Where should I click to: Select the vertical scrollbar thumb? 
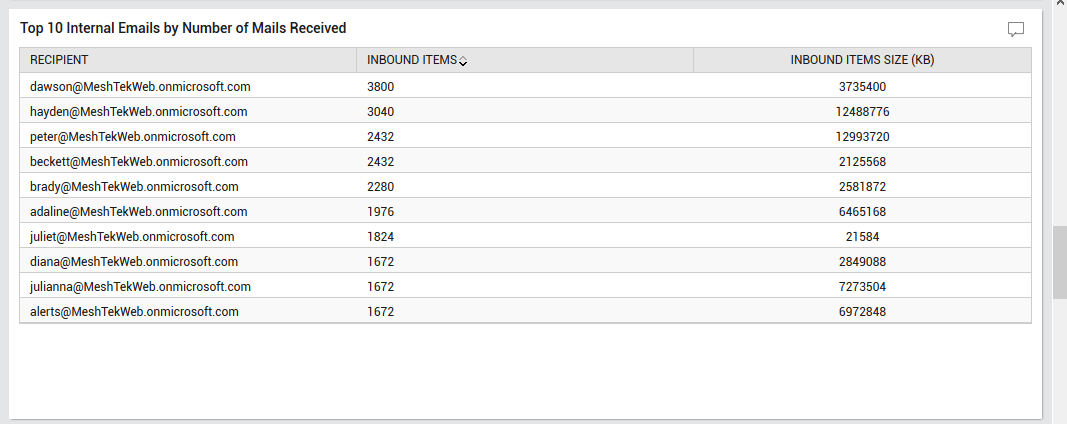(x=1060, y=262)
